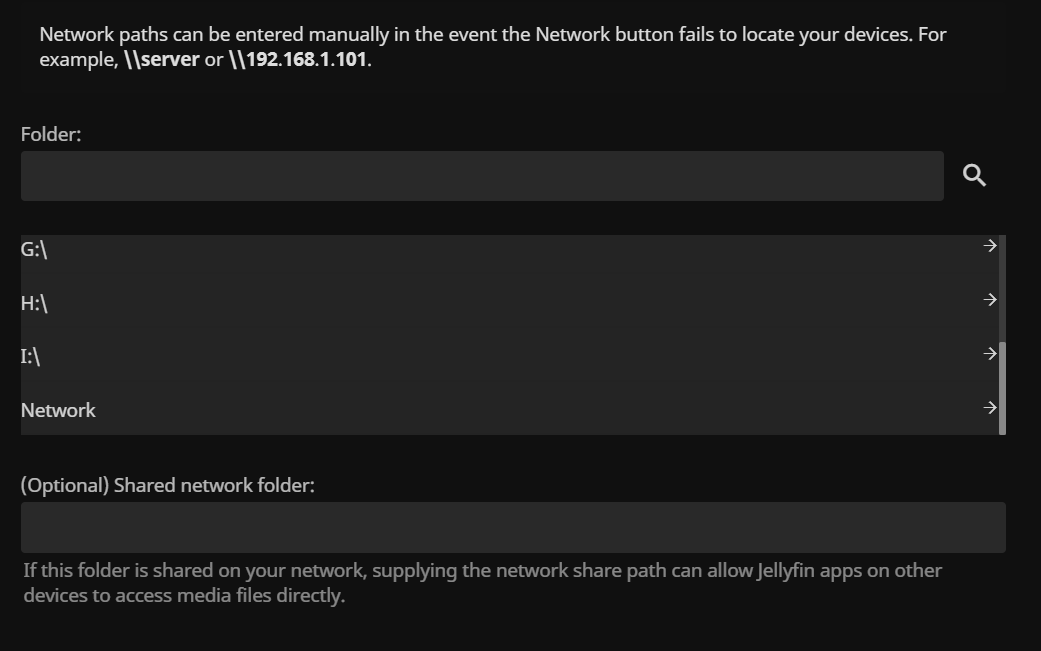Image resolution: width=1041 pixels, height=651 pixels.
Task: Click the Shared network folder field
Action: (512, 526)
